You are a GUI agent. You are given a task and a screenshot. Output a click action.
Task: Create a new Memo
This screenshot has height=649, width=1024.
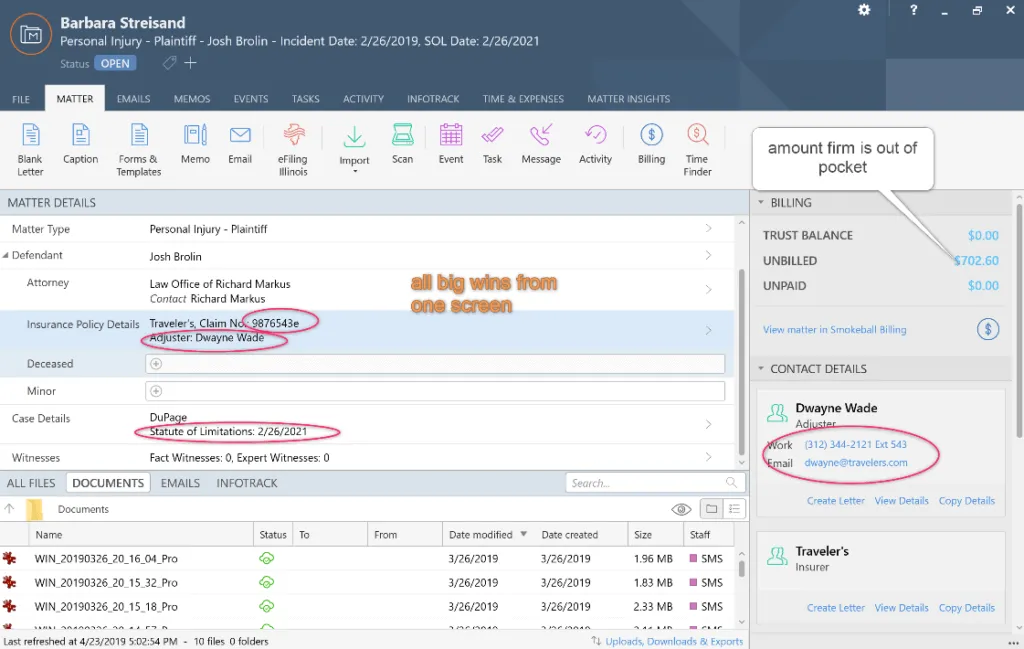tap(195, 144)
